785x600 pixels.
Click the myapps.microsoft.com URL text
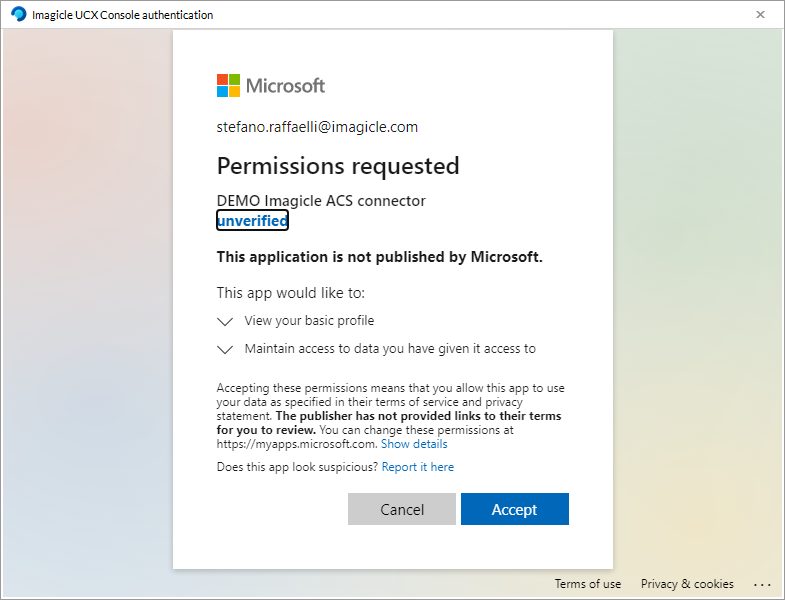297,444
